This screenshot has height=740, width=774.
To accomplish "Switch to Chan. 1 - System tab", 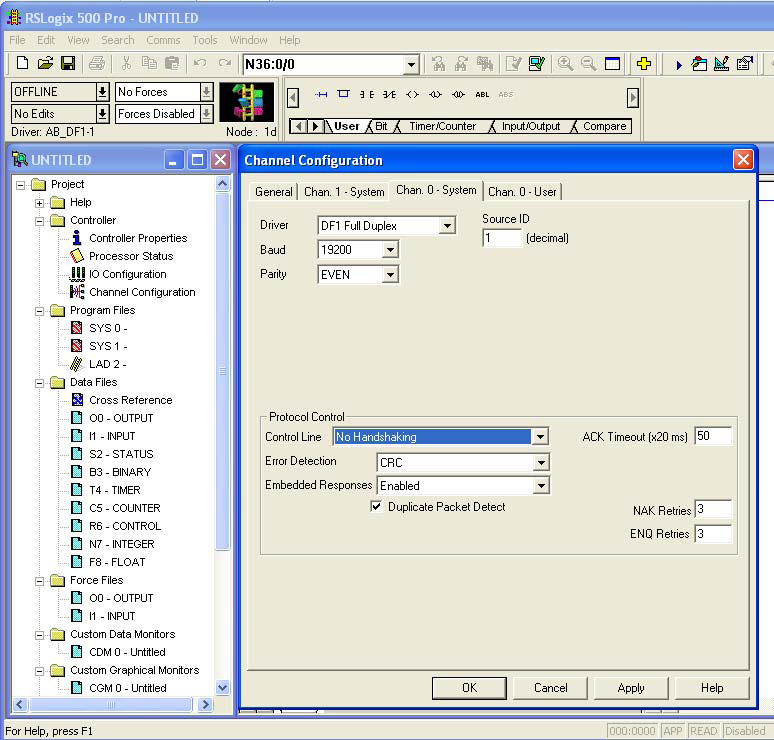I will coord(344,192).
